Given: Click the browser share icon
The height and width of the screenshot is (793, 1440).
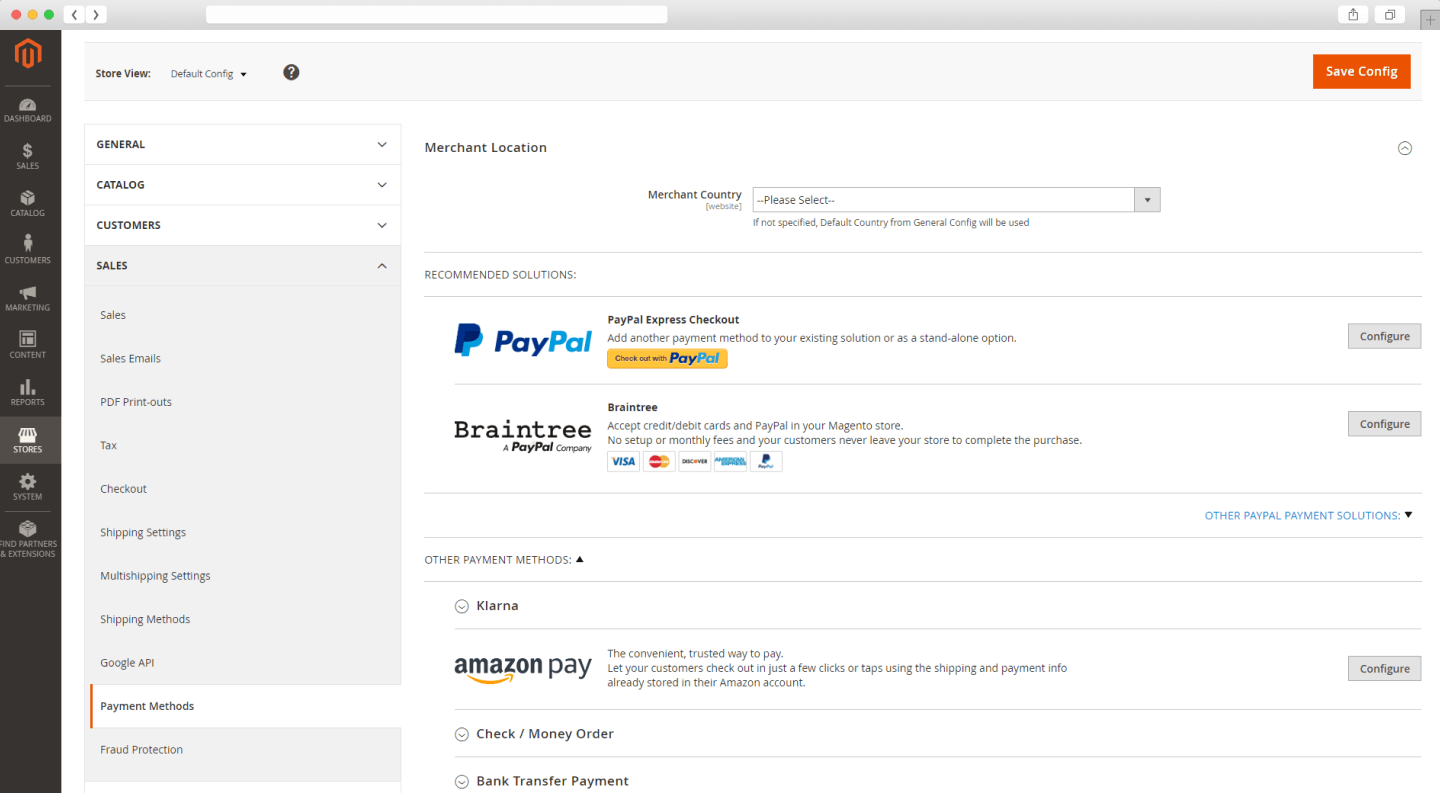Looking at the screenshot, I should point(1353,14).
